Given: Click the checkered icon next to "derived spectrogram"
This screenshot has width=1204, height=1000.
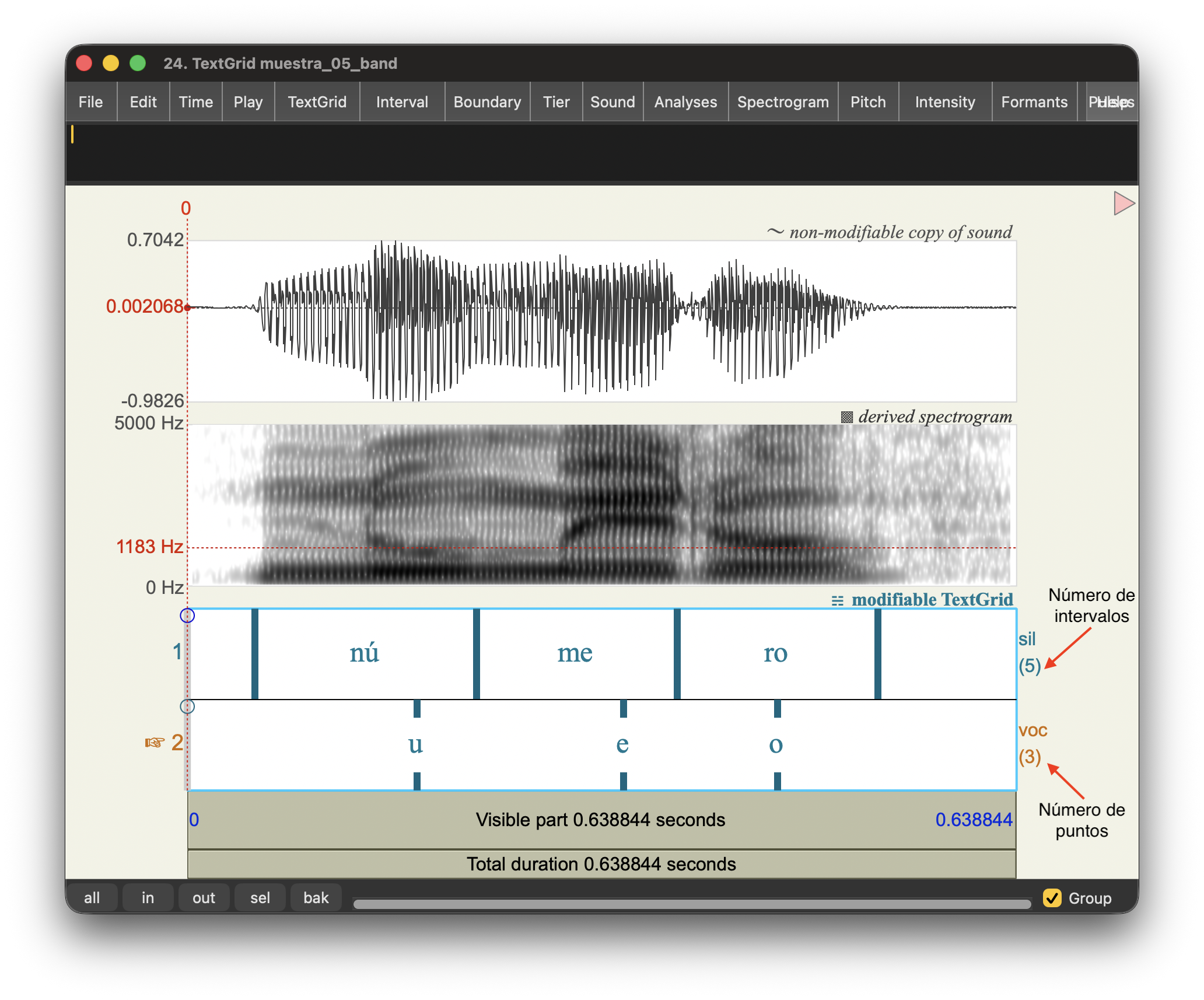Looking at the screenshot, I should (847, 417).
